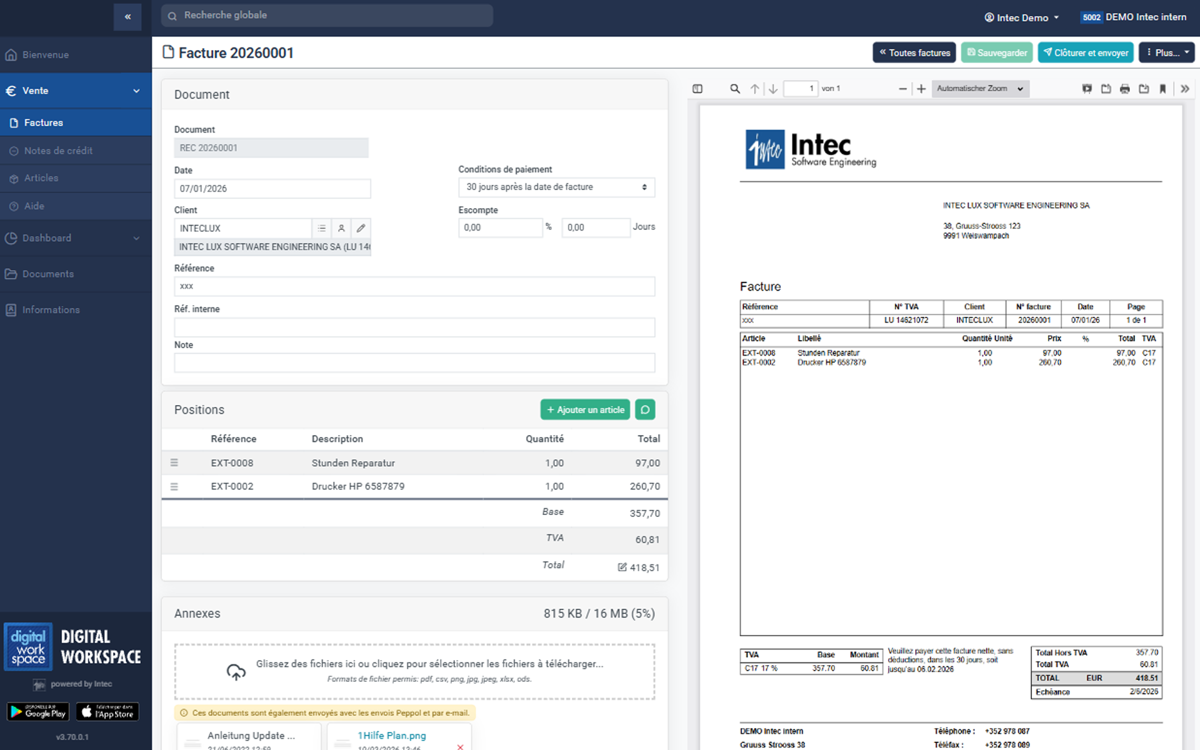Open Conditions de paiement dropdown
The width and height of the screenshot is (1200, 750).
pyautogui.click(x=557, y=187)
